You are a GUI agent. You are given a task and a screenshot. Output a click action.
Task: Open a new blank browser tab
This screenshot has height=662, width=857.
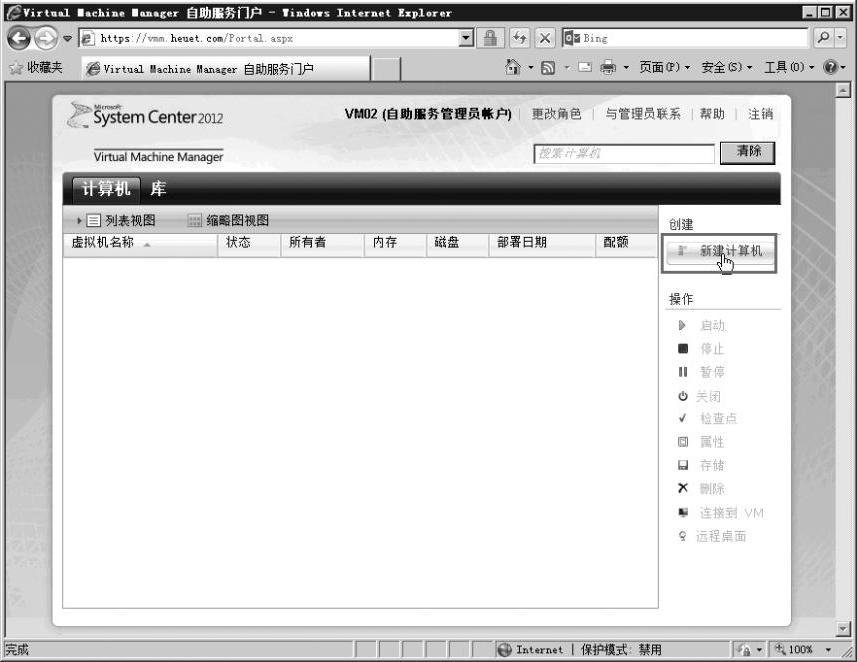[x=386, y=69]
